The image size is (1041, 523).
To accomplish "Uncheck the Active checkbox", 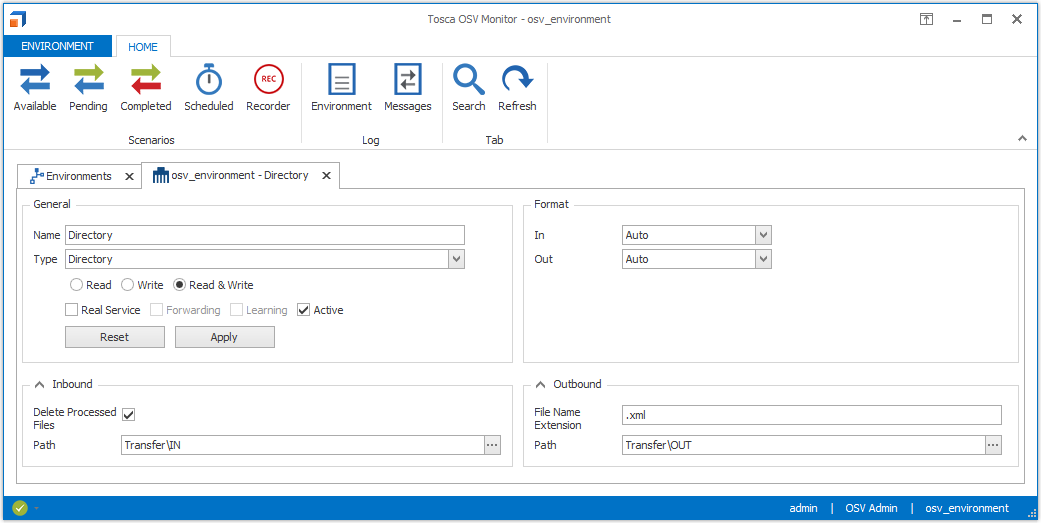I will [x=304, y=310].
